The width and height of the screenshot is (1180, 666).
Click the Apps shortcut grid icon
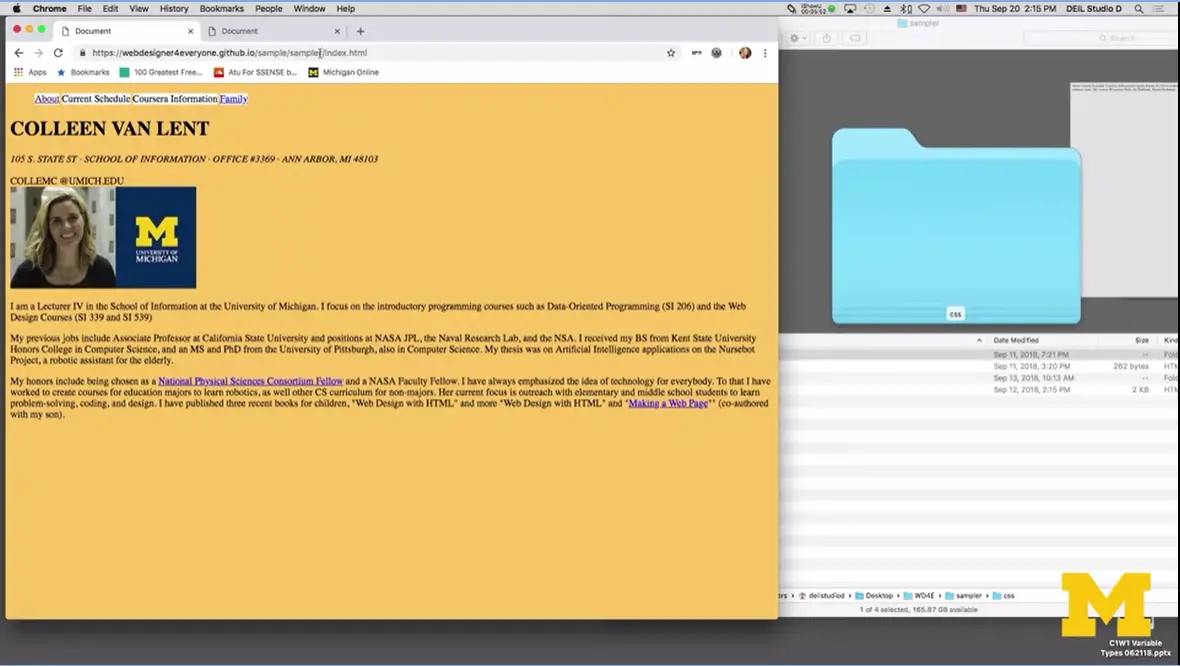18,71
